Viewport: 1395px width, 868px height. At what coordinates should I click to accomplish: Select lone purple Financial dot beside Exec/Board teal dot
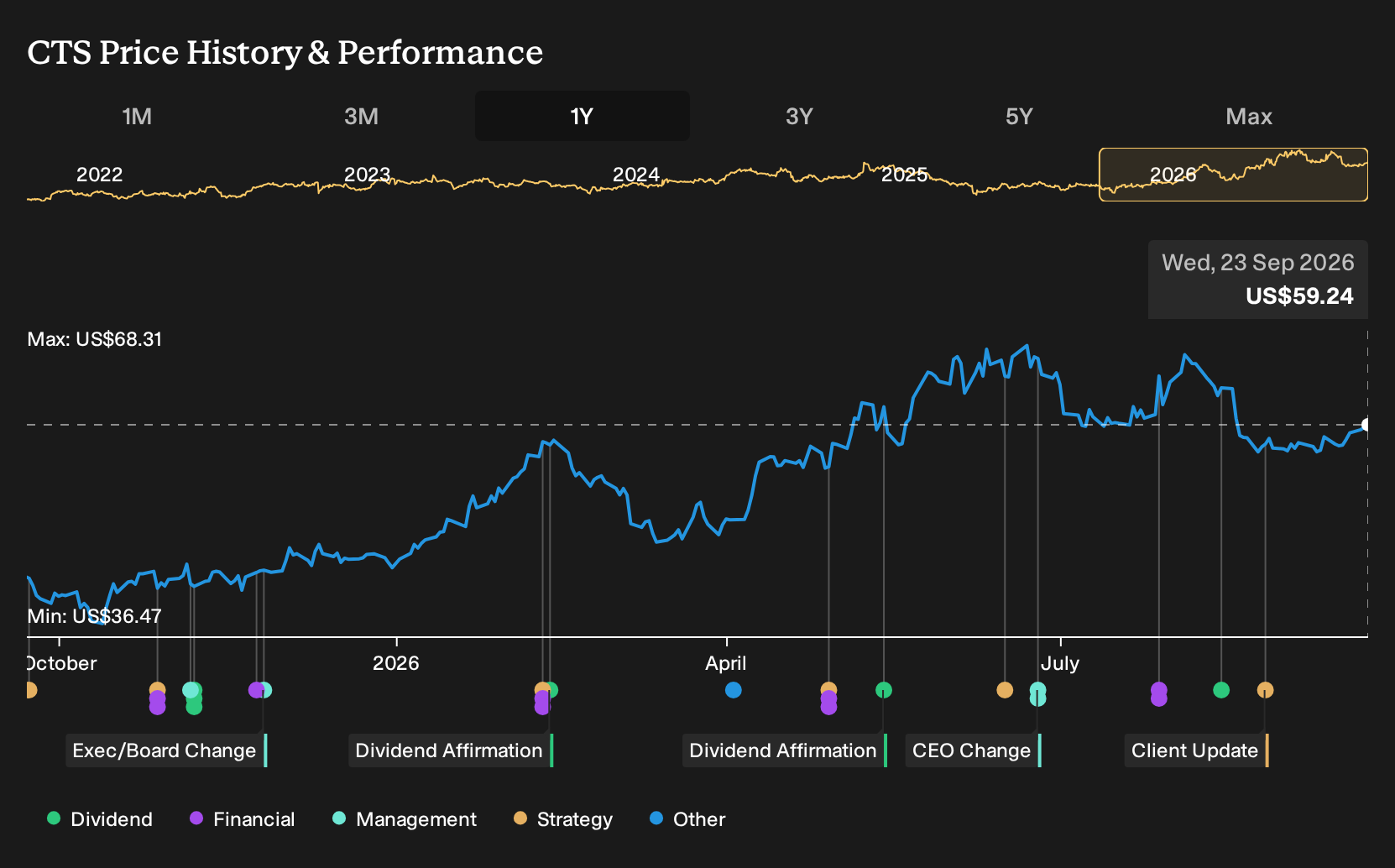pos(256,690)
